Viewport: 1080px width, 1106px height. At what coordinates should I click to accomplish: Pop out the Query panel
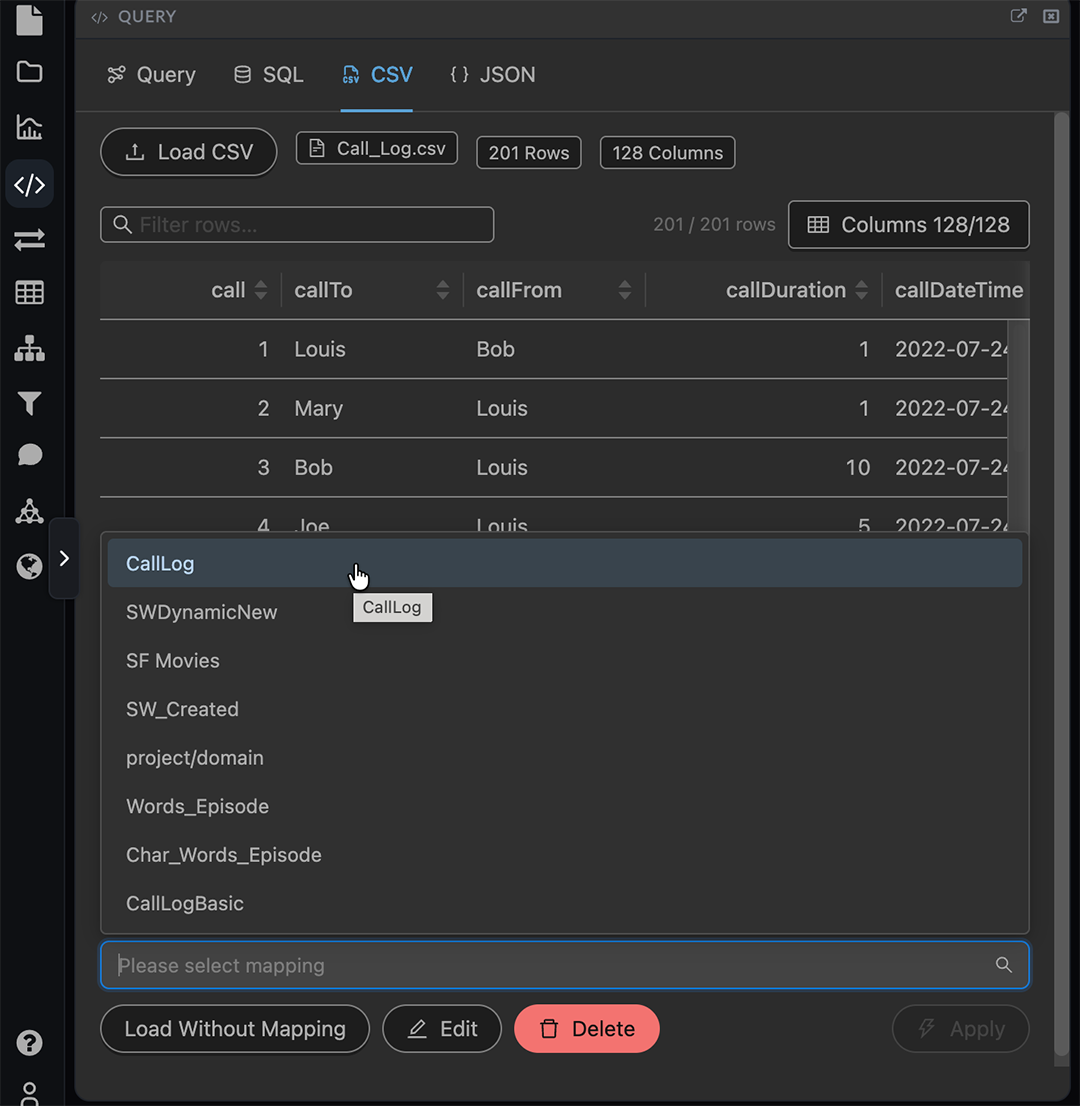(1018, 16)
